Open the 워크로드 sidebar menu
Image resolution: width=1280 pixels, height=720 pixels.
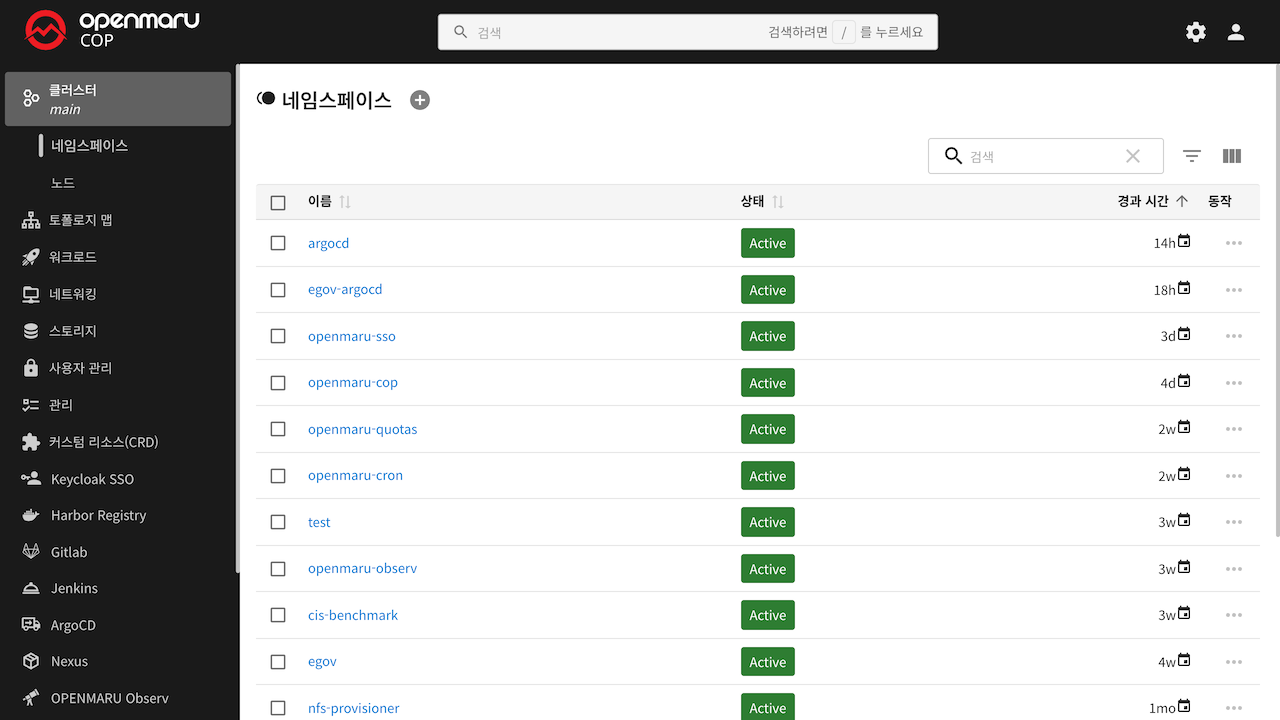coord(73,257)
